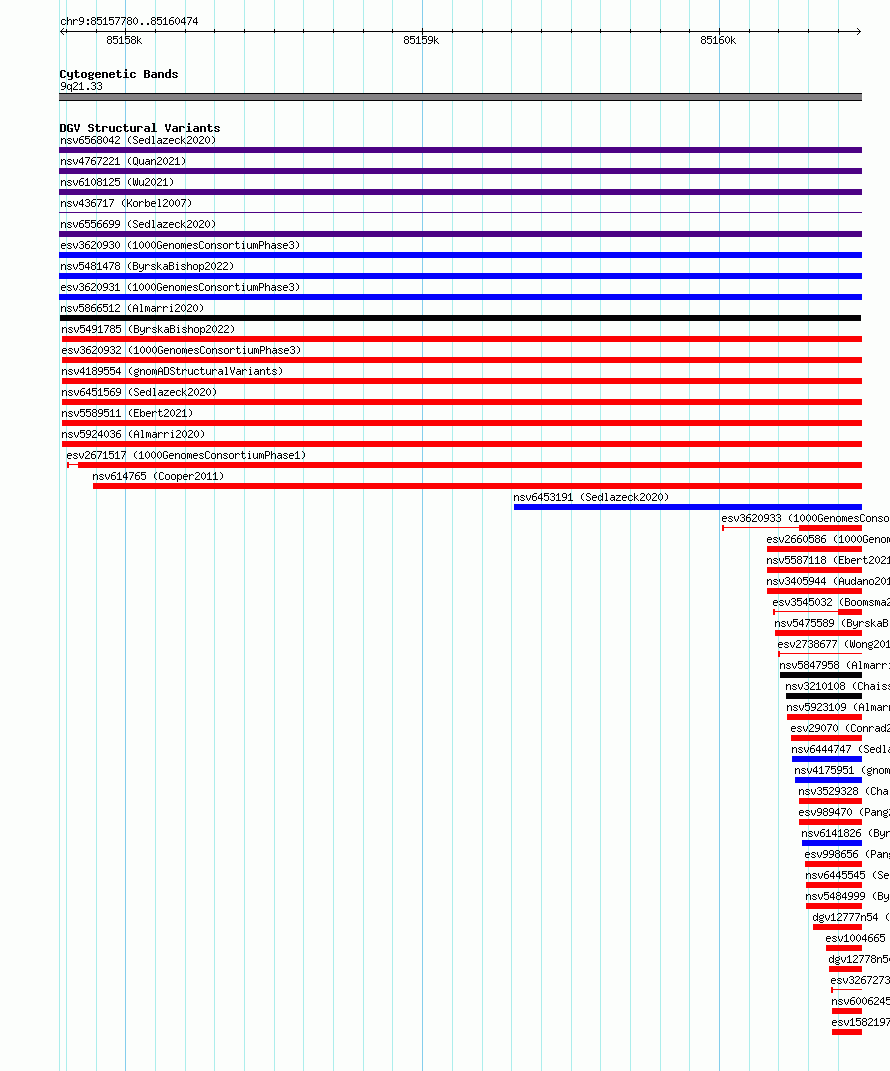Click the black bar under nsv5847958
The width and height of the screenshot is (890, 1071).
821,676
